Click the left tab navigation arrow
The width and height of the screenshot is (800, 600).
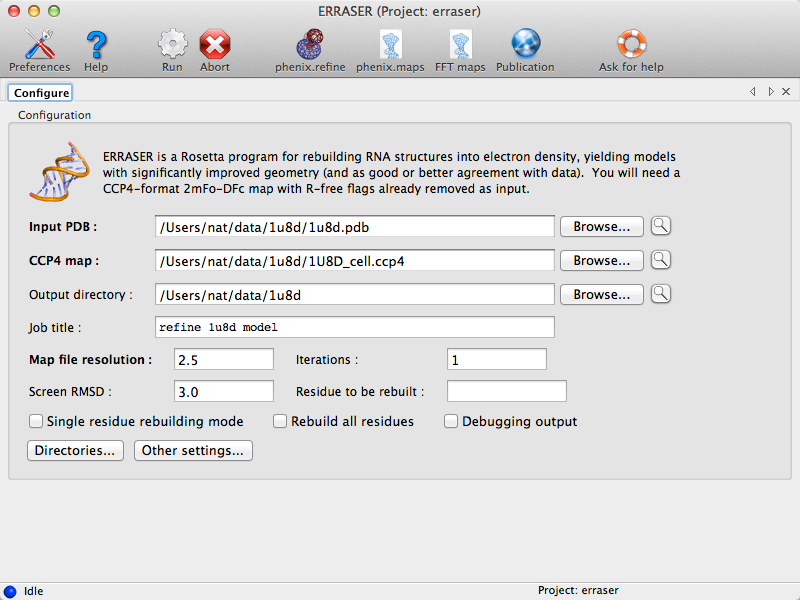click(753, 91)
